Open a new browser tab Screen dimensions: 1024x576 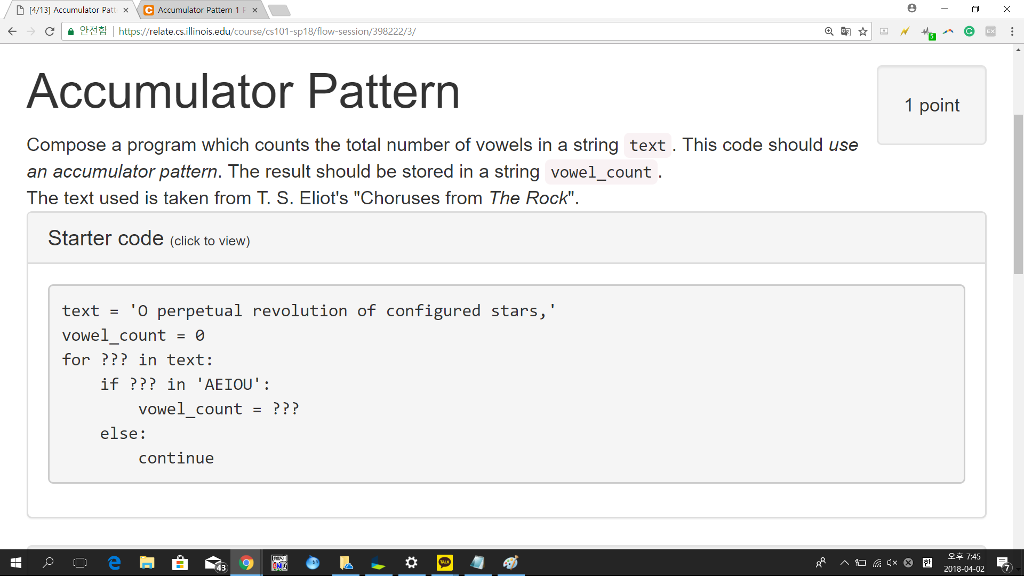(x=278, y=10)
